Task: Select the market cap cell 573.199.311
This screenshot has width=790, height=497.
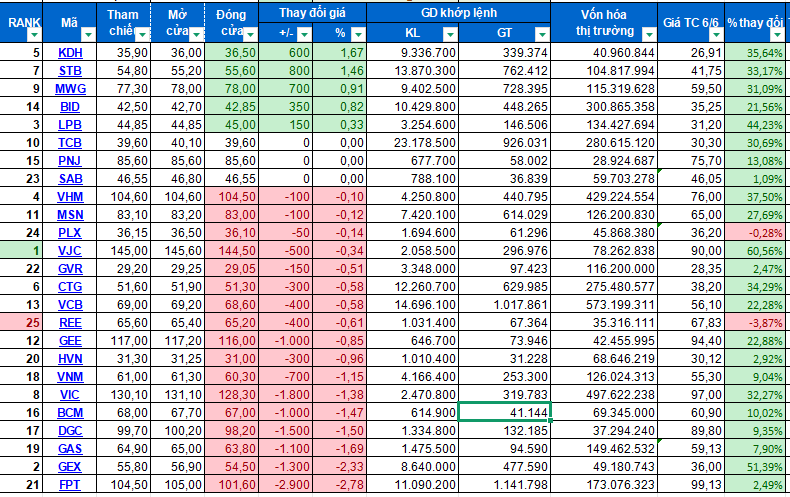Action: pos(604,305)
